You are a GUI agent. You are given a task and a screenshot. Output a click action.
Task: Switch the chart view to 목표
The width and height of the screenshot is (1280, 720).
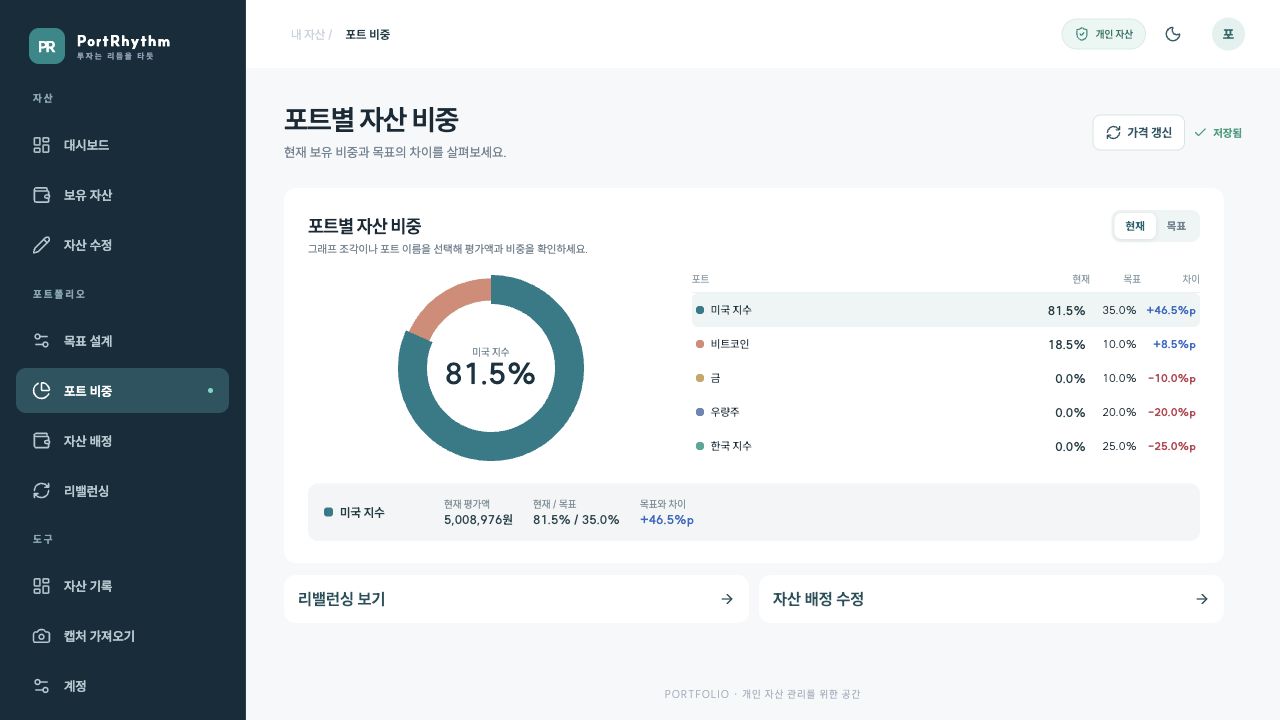(x=1176, y=226)
